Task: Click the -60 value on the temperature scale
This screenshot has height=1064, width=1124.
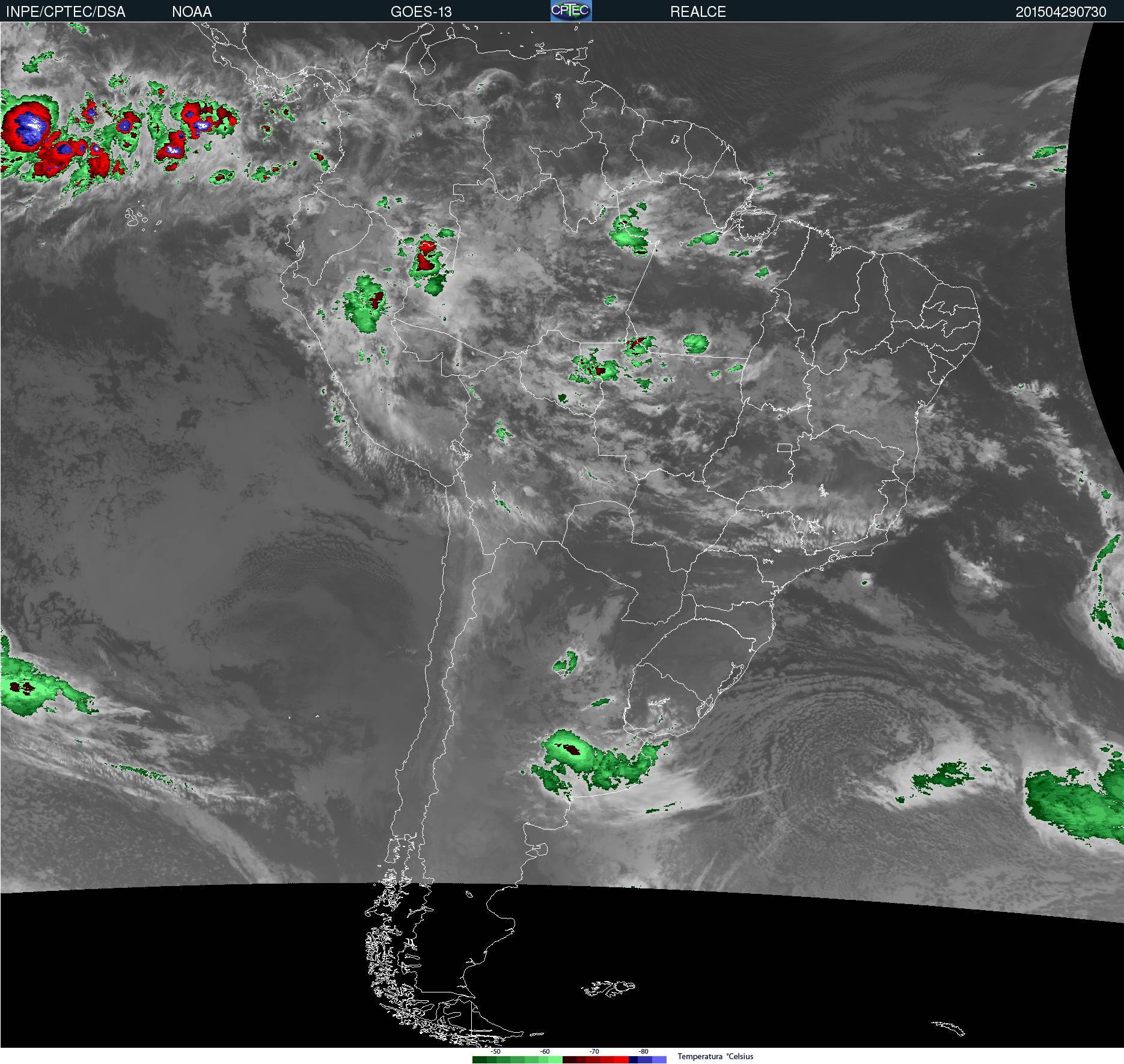Action: pyautogui.click(x=545, y=1051)
